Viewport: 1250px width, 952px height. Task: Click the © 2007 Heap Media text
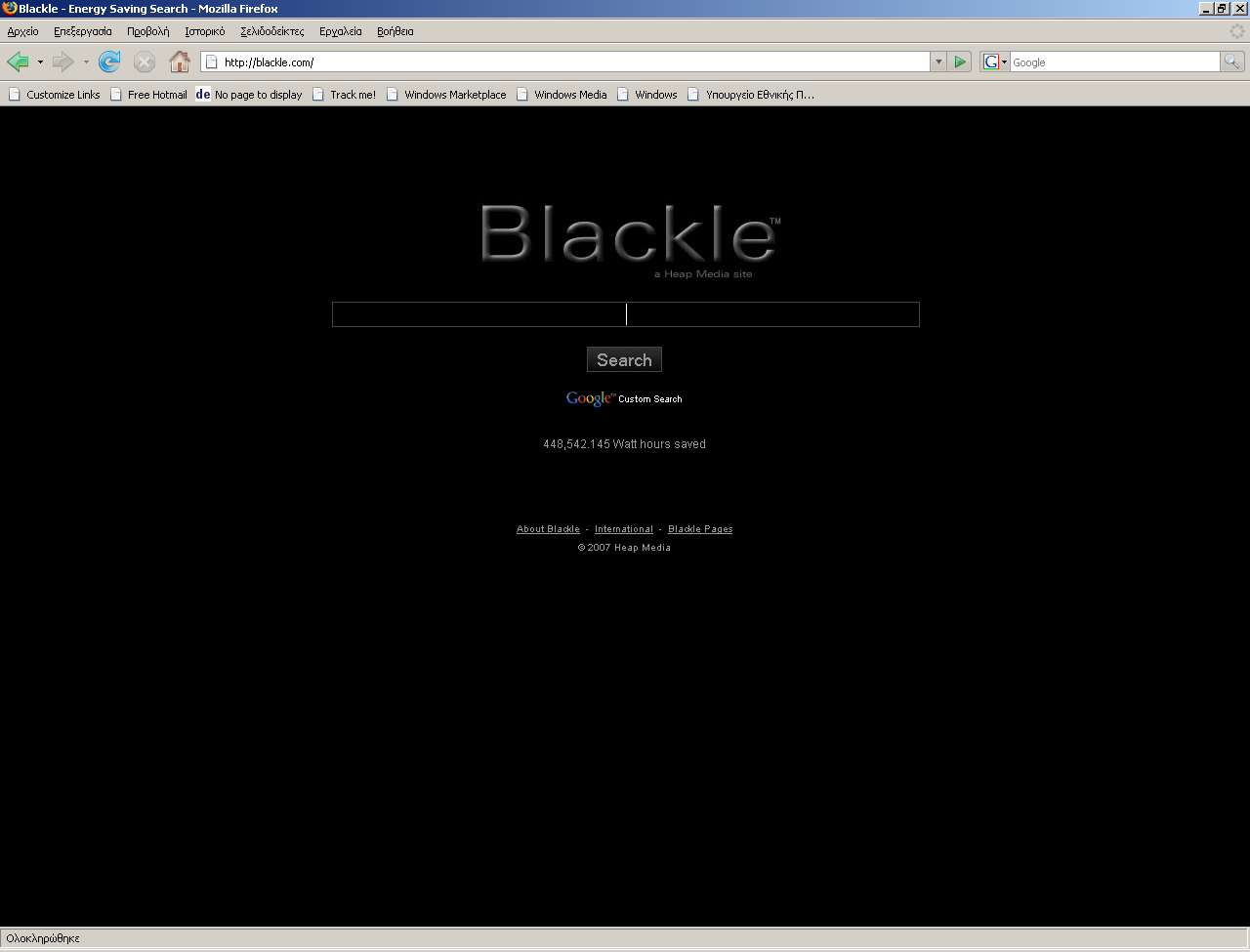coord(624,548)
